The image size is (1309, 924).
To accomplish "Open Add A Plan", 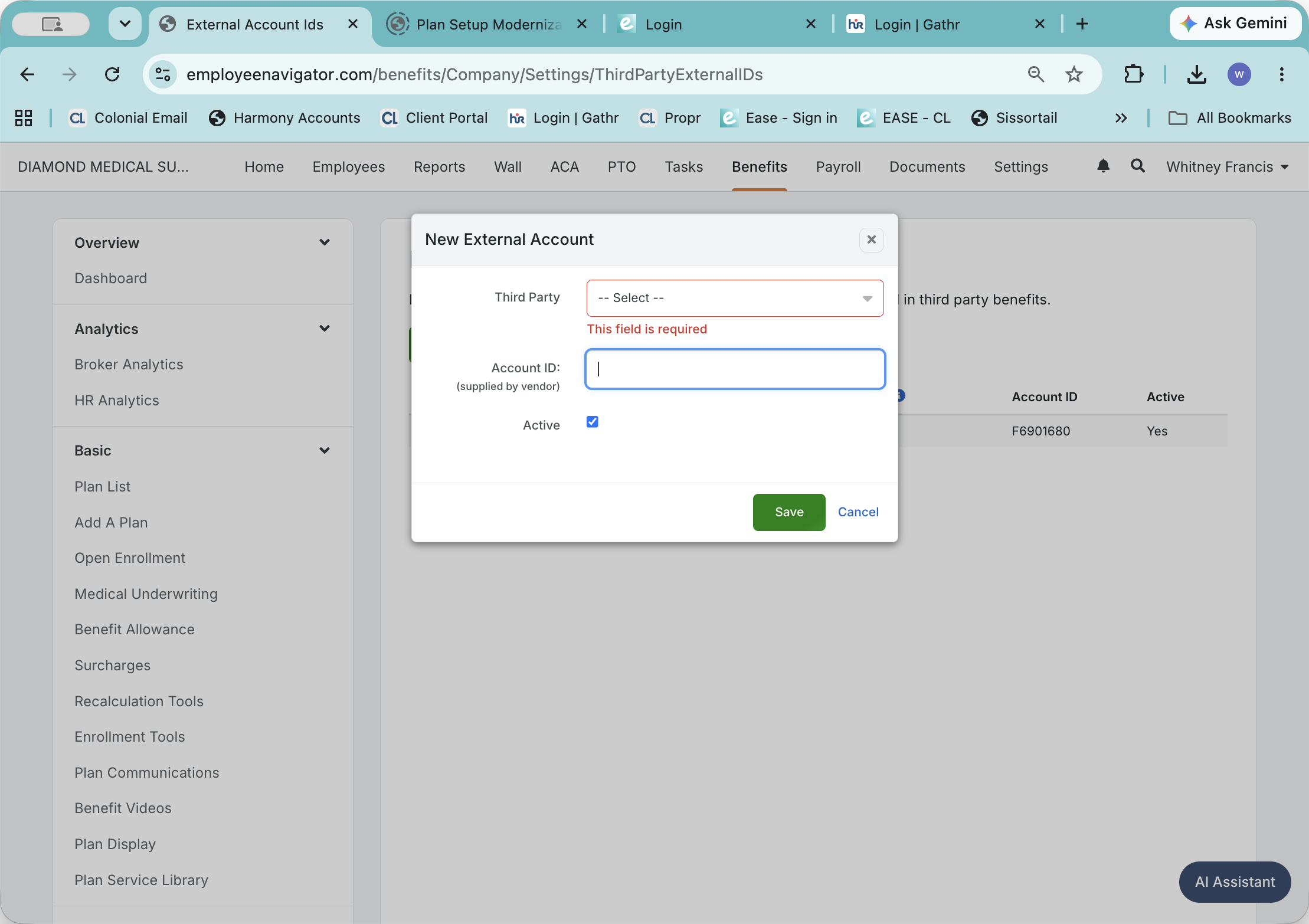I will click(111, 523).
